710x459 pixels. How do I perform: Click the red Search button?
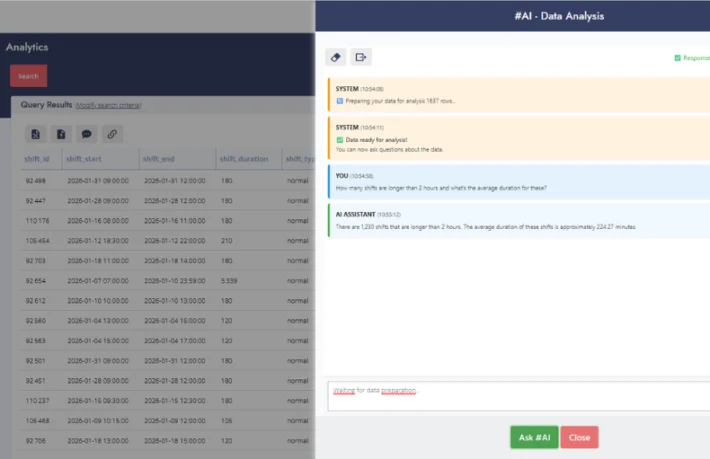coord(29,76)
